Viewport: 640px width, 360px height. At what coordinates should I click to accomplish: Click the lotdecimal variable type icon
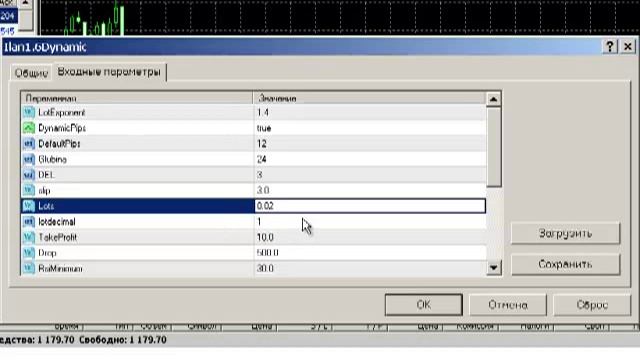tap(29, 222)
